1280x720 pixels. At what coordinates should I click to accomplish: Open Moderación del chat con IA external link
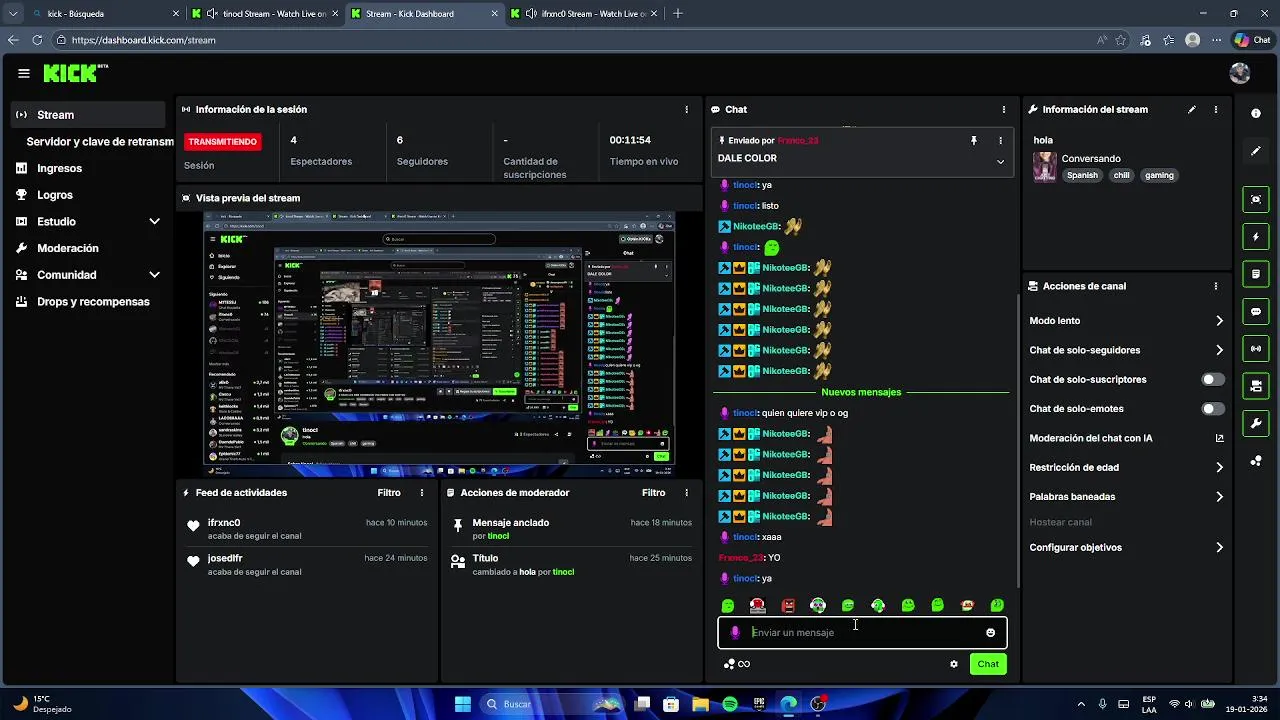click(x=1219, y=438)
